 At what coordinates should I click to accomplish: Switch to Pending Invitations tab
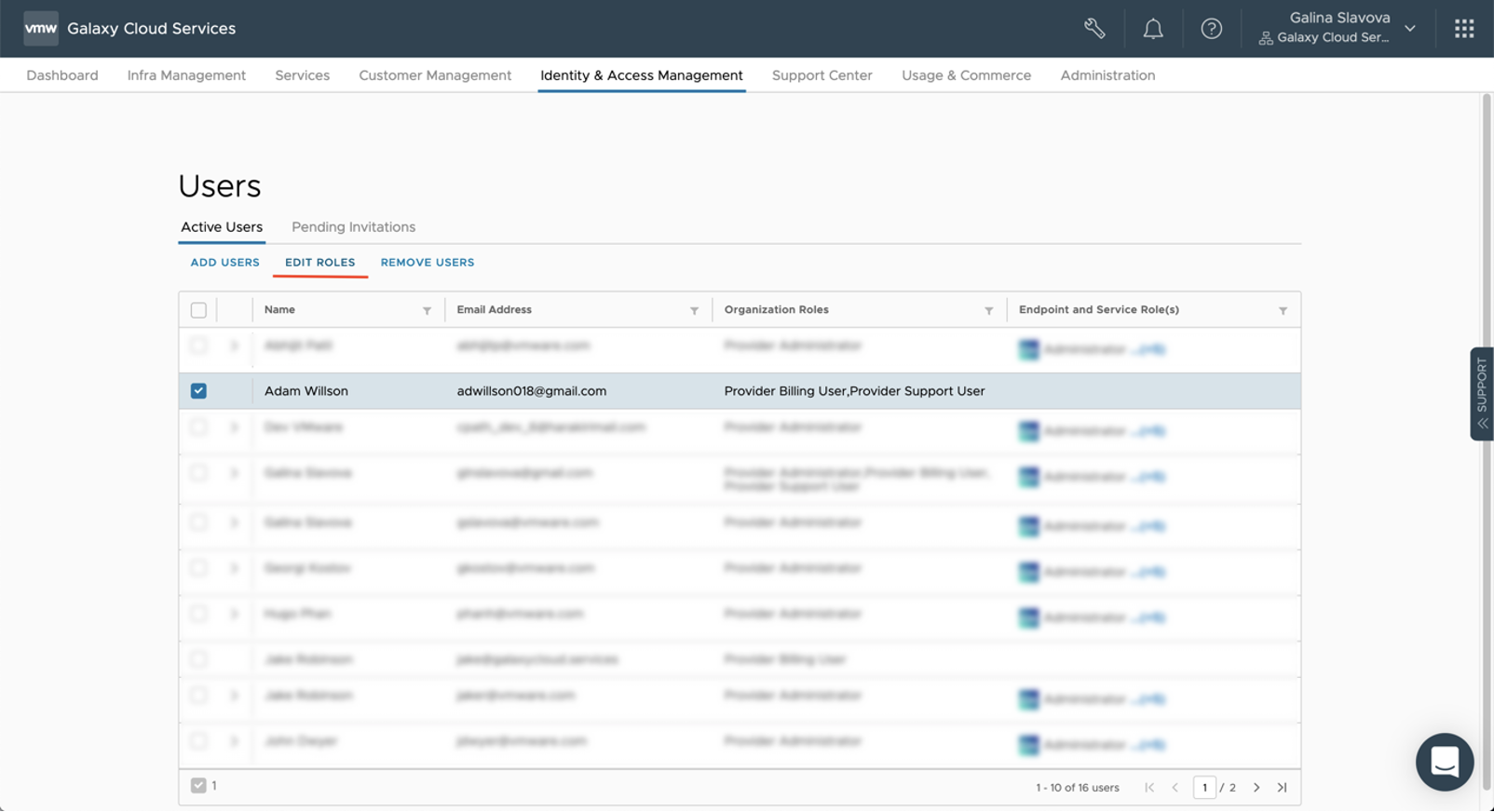tap(353, 227)
